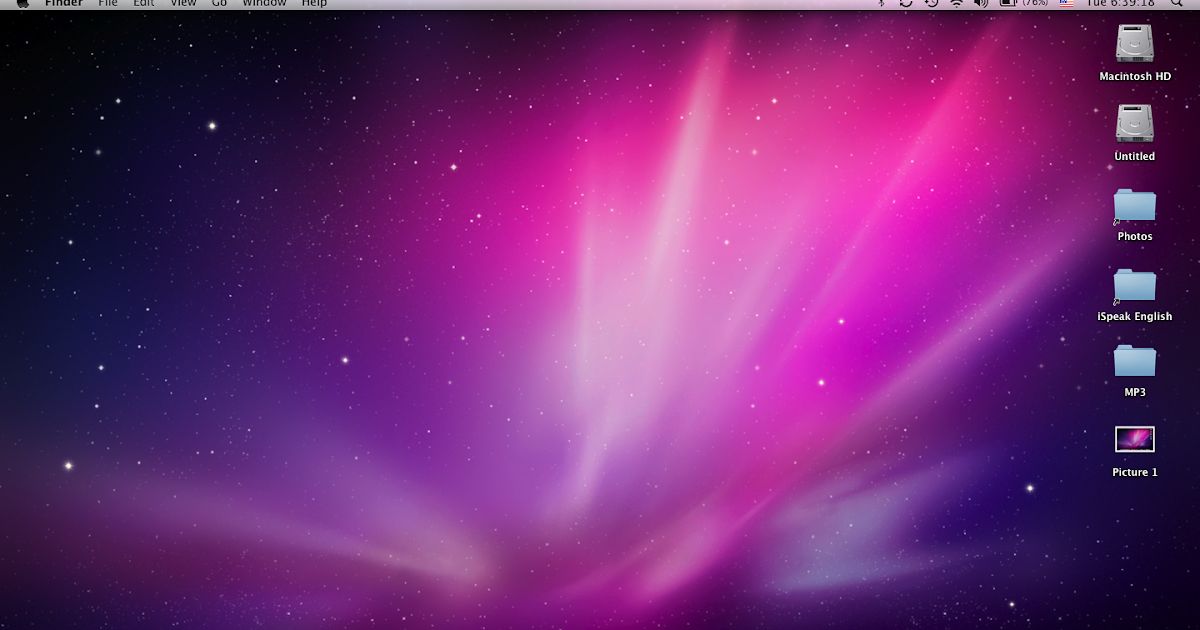This screenshot has width=1200, height=630.
Task: Open the File menu
Action: click(107, 3)
